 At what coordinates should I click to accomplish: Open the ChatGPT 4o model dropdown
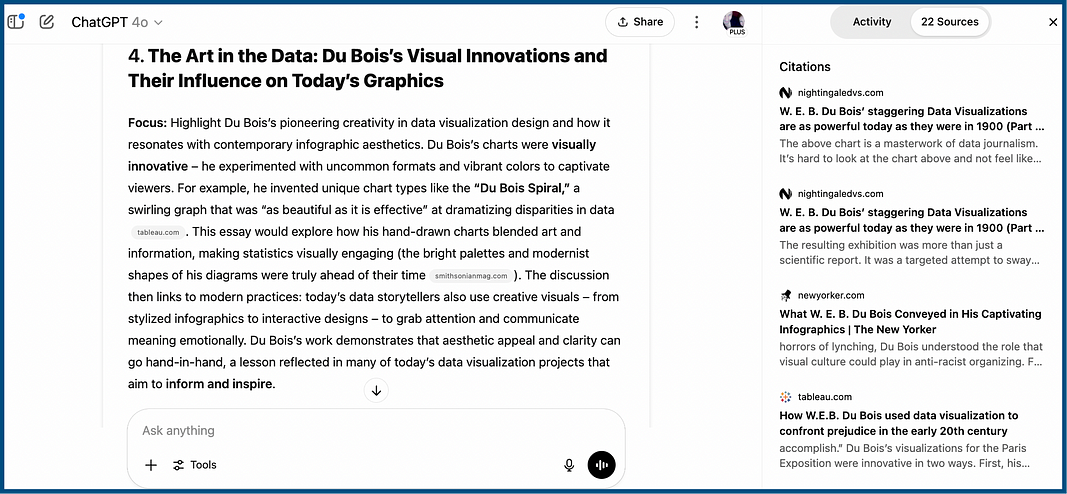pyautogui.click(x=117, y=22)
